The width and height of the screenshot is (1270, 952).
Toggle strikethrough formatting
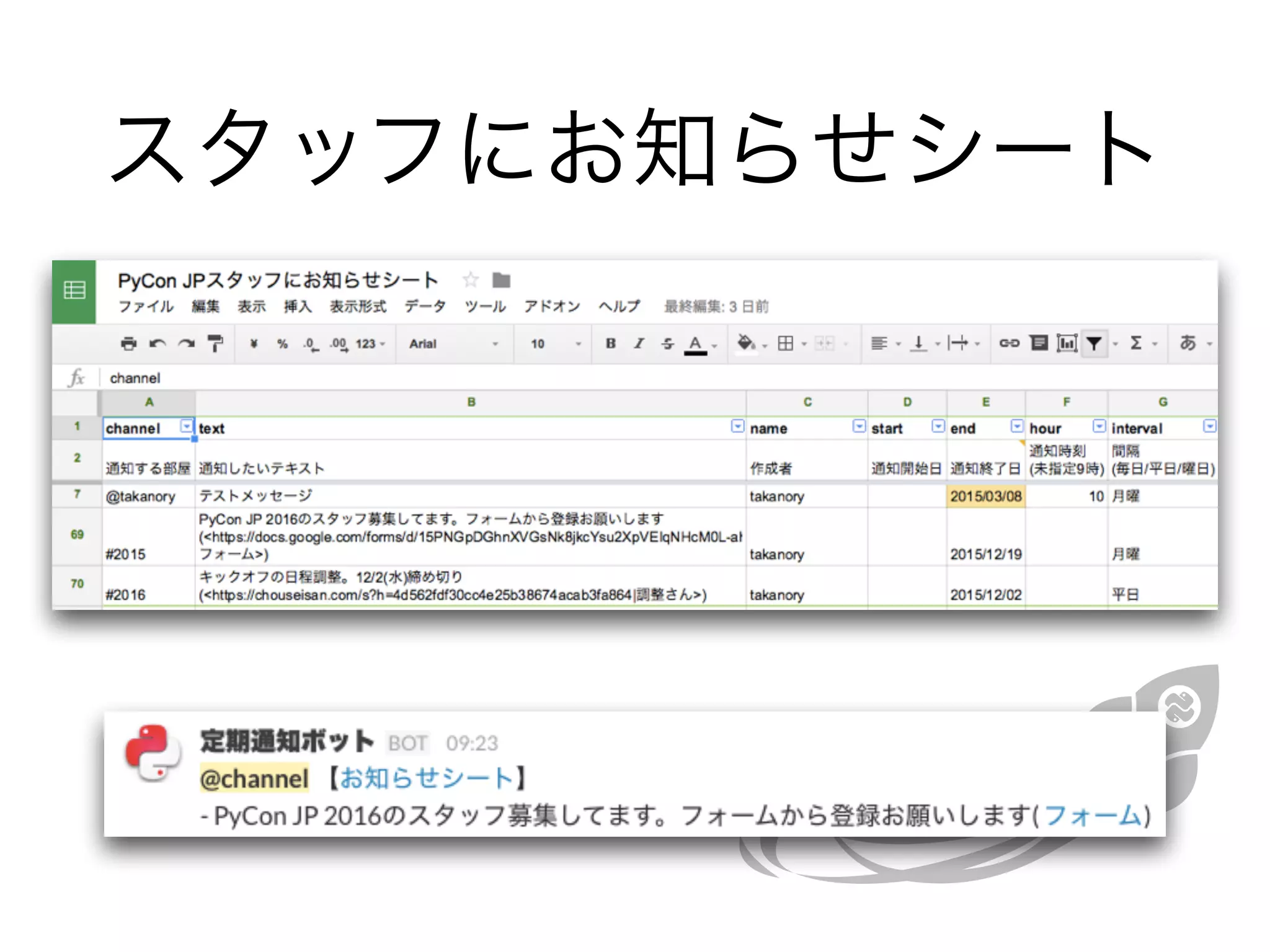pos(667,343)
